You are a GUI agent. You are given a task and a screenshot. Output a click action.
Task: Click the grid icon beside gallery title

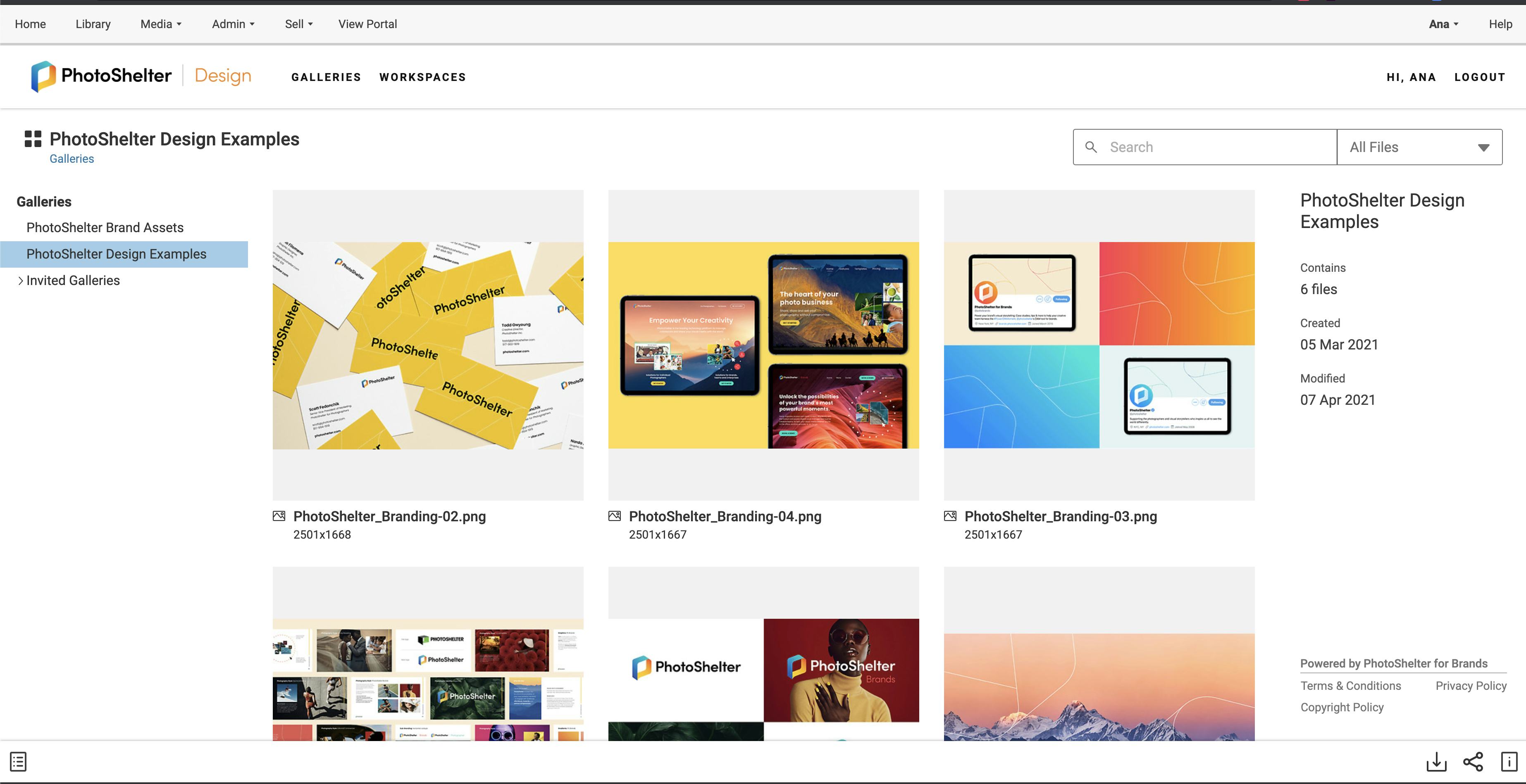coord(33,139)
